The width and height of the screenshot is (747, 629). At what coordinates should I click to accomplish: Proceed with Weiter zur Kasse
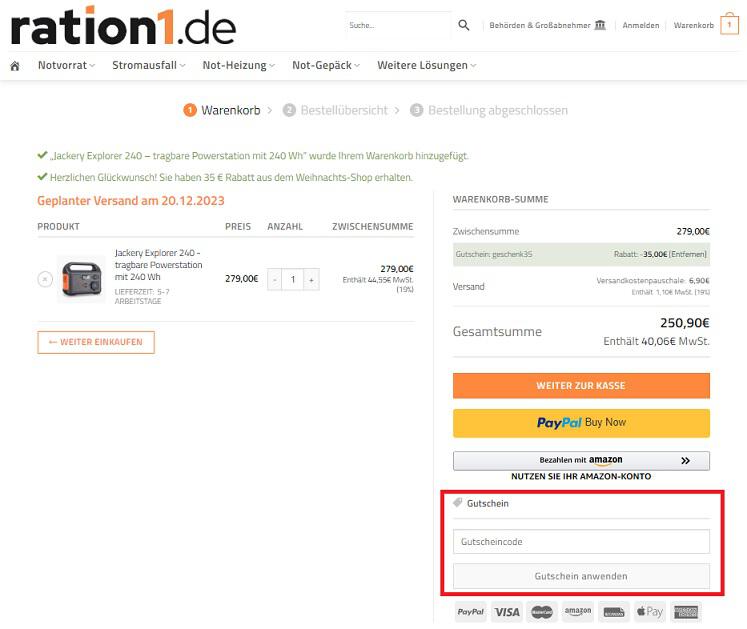581,386
